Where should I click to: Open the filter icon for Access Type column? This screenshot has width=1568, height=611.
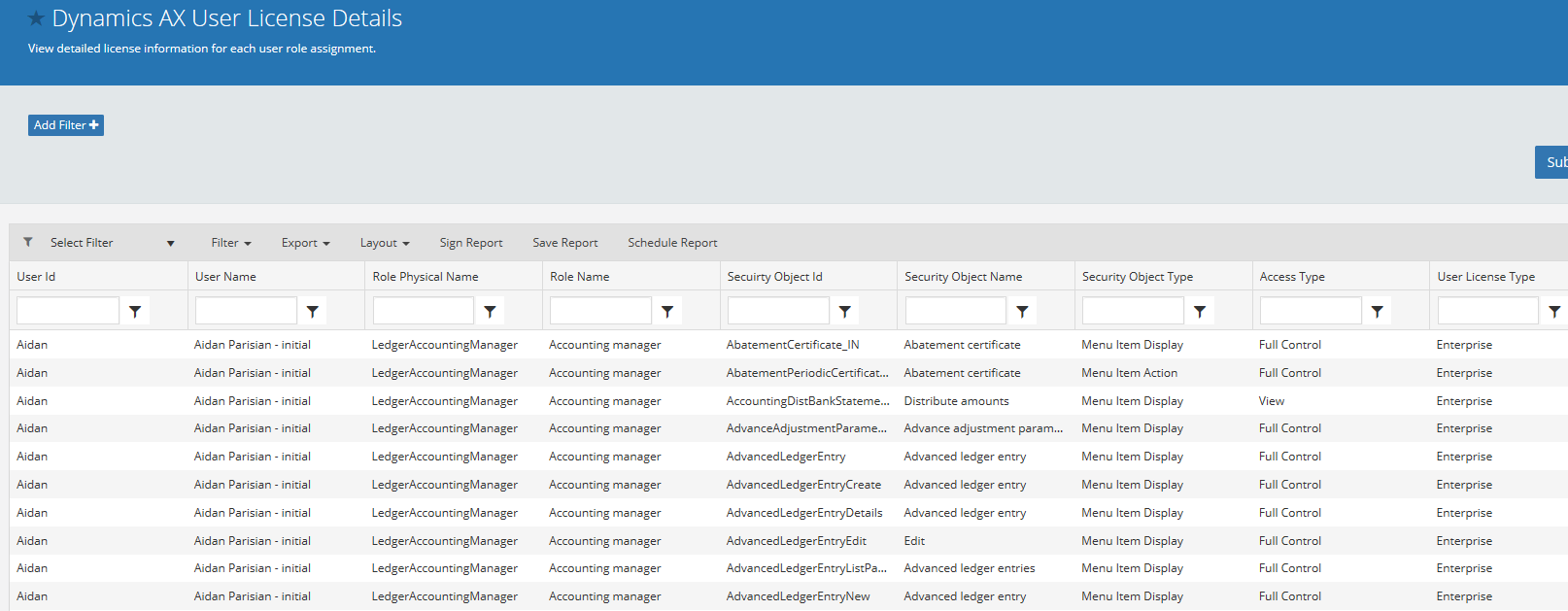[1378, 311]
